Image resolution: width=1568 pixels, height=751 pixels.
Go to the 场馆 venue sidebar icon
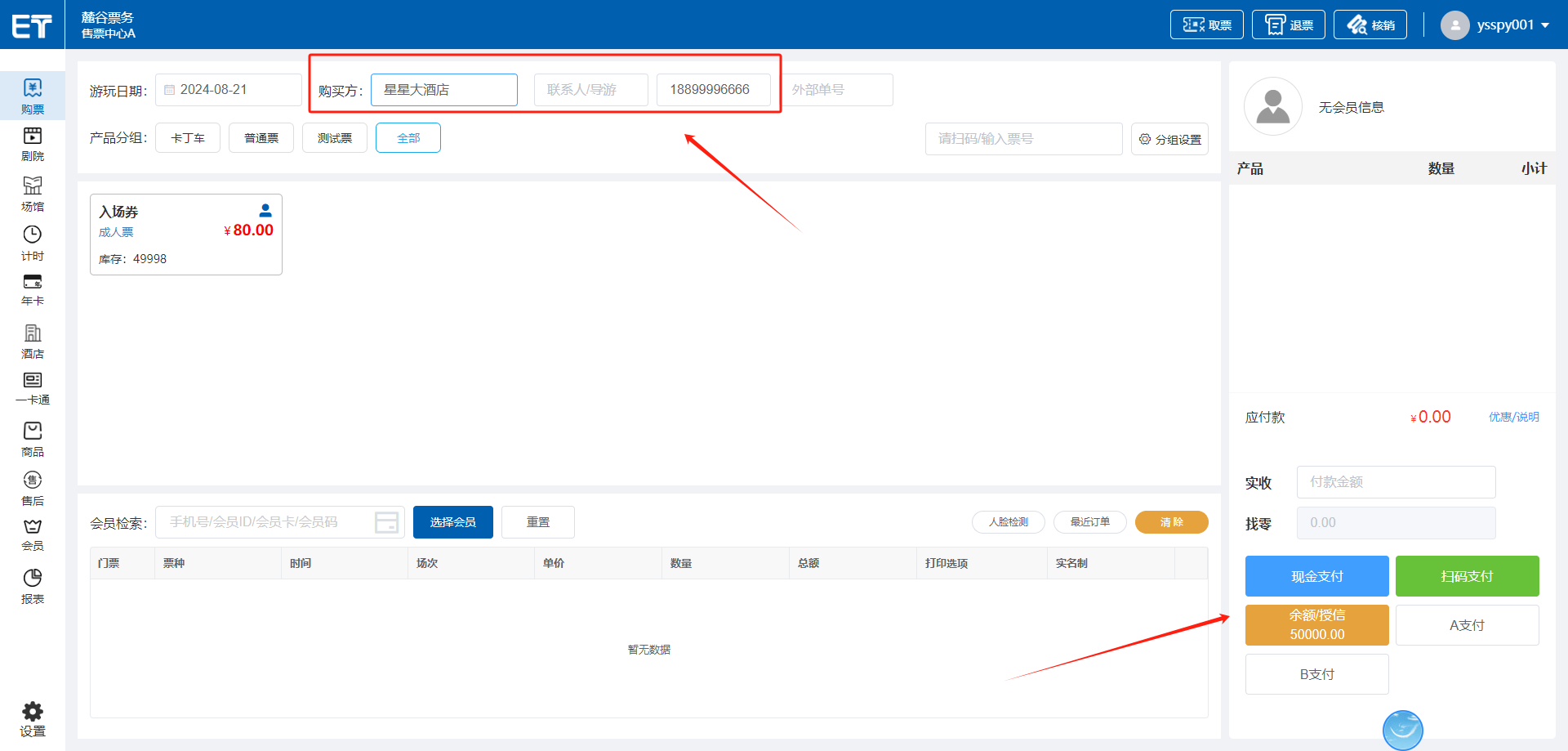tap(33, 186)
